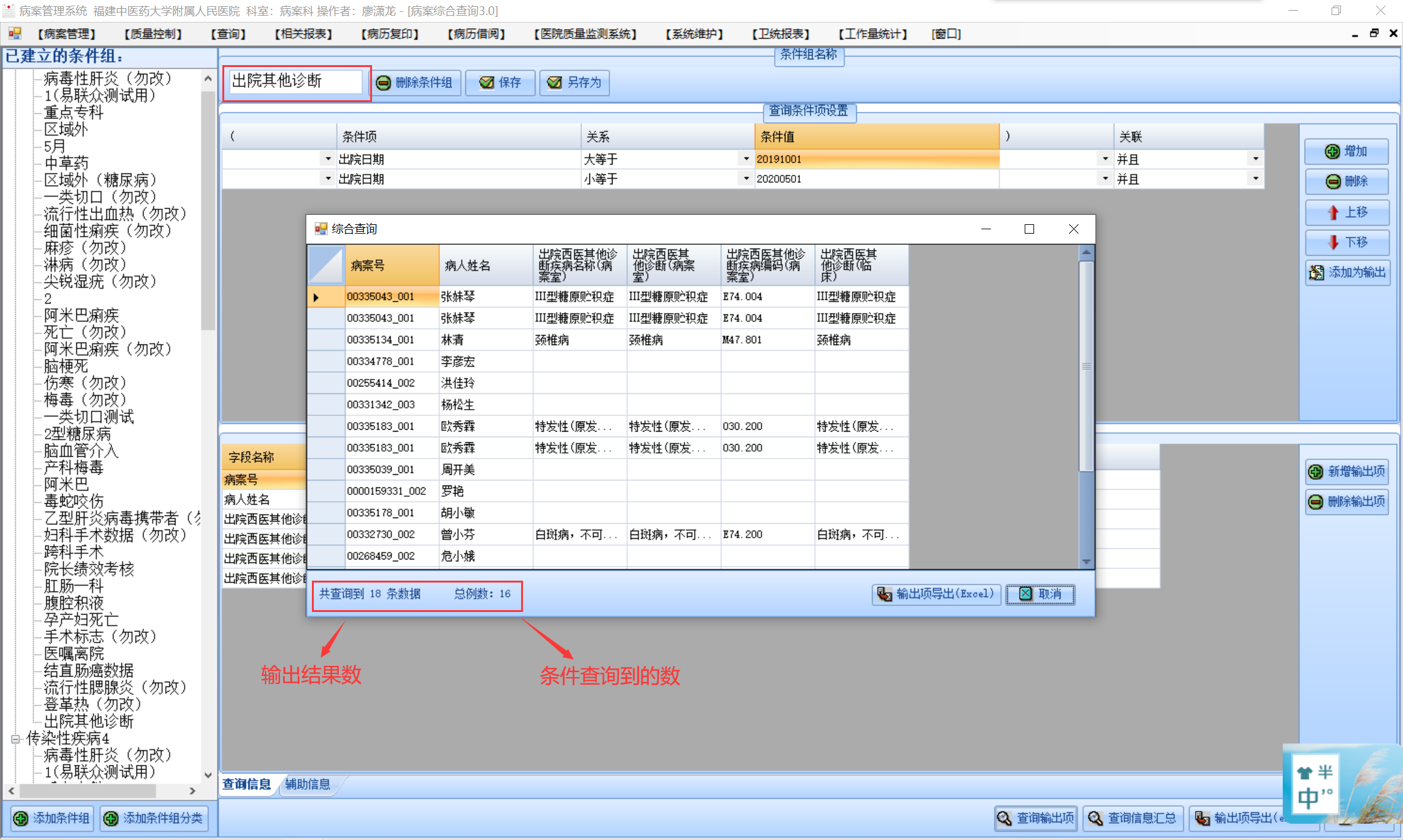The image size is (1403, 840).
Task: Click the 增加 (add) green plus icon
Action: (1332, 152)
